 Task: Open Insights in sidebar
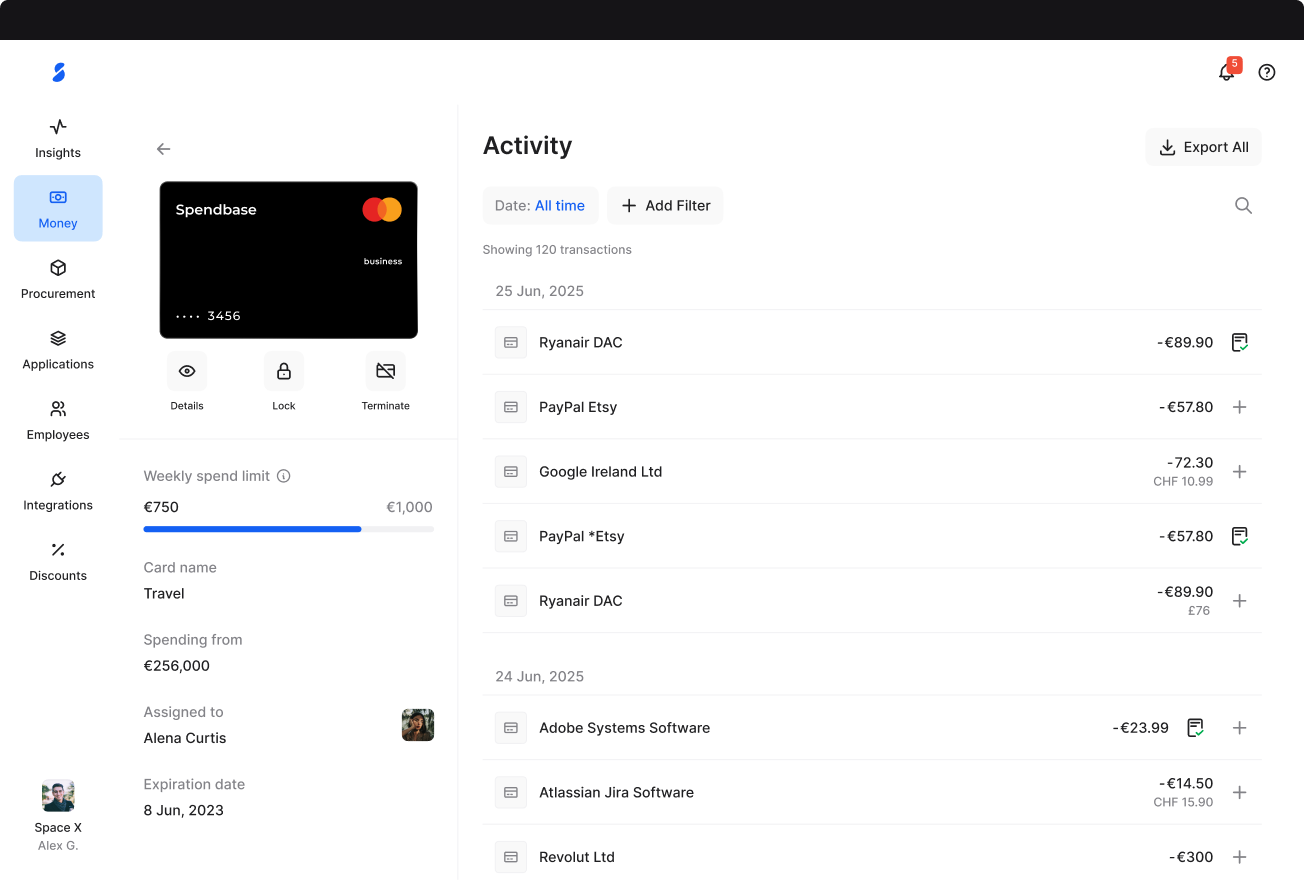58,138
